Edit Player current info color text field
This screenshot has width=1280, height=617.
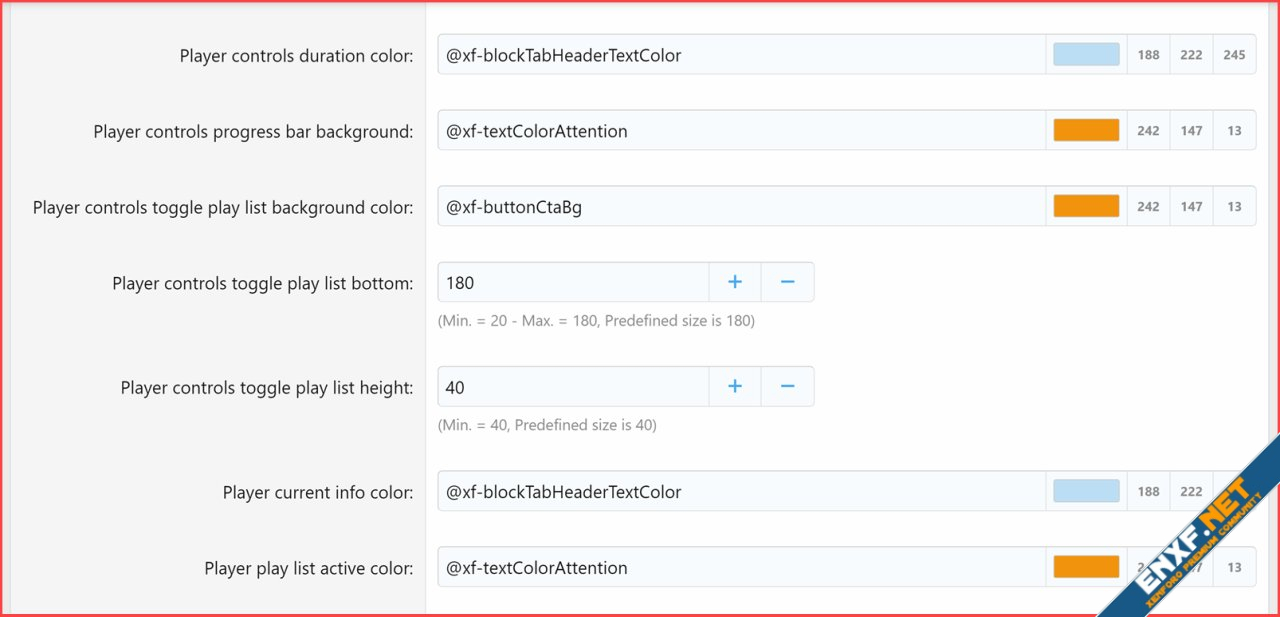(x=745, y=491)
